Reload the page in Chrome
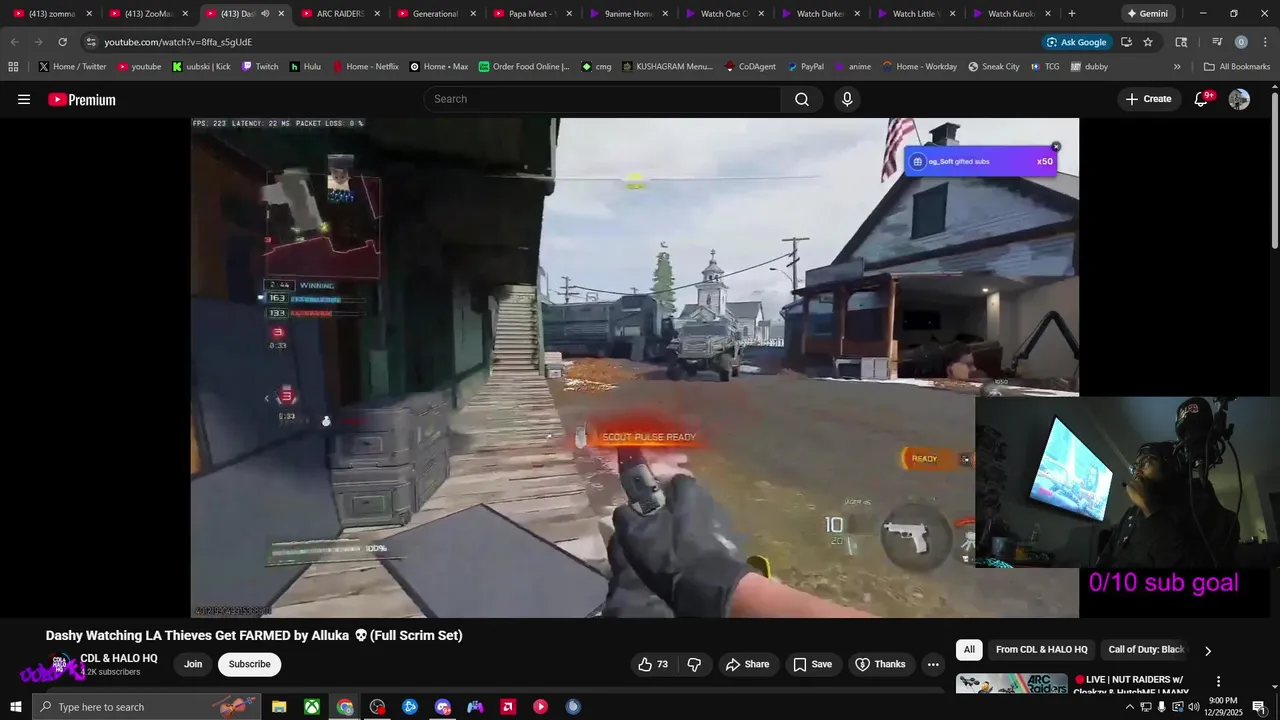Image resolution: width=1280 pixels, height=720 pixels. pyautogui.click(x=62, y=42)
